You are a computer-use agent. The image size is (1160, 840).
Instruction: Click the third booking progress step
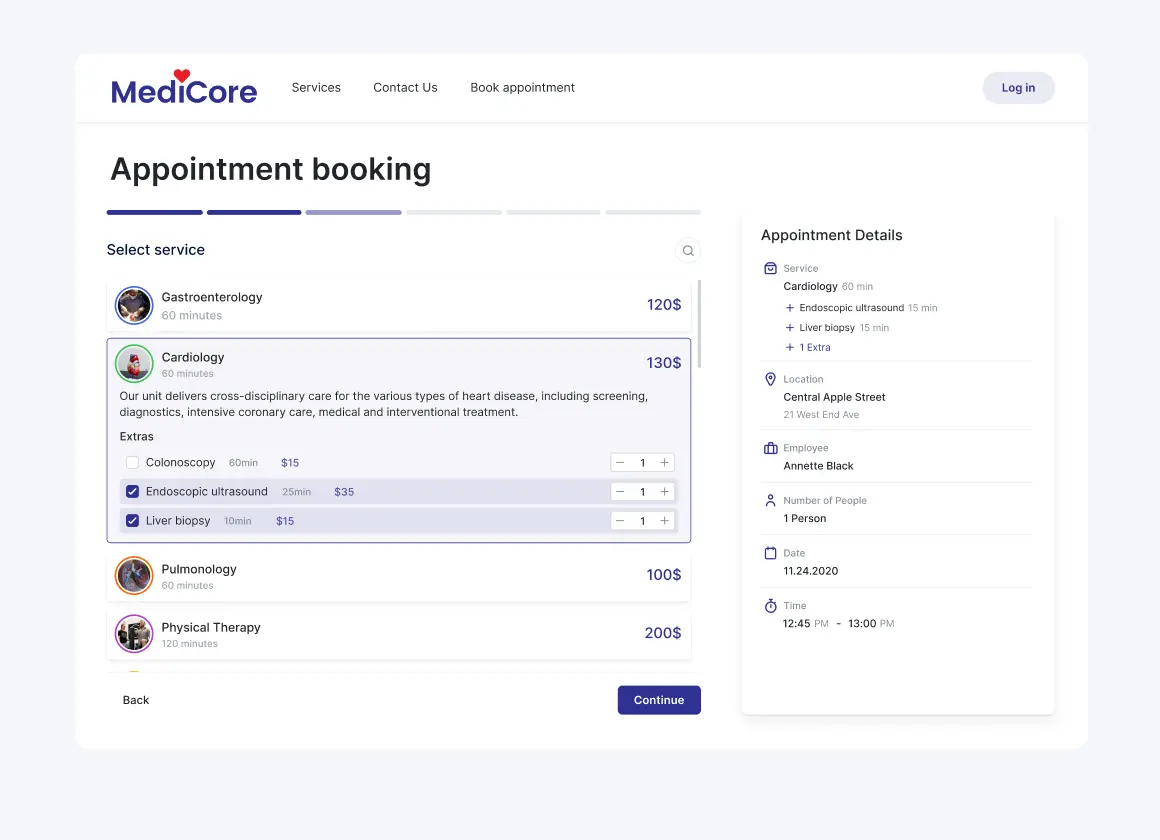pyautogui.click(x=354, y=212)
